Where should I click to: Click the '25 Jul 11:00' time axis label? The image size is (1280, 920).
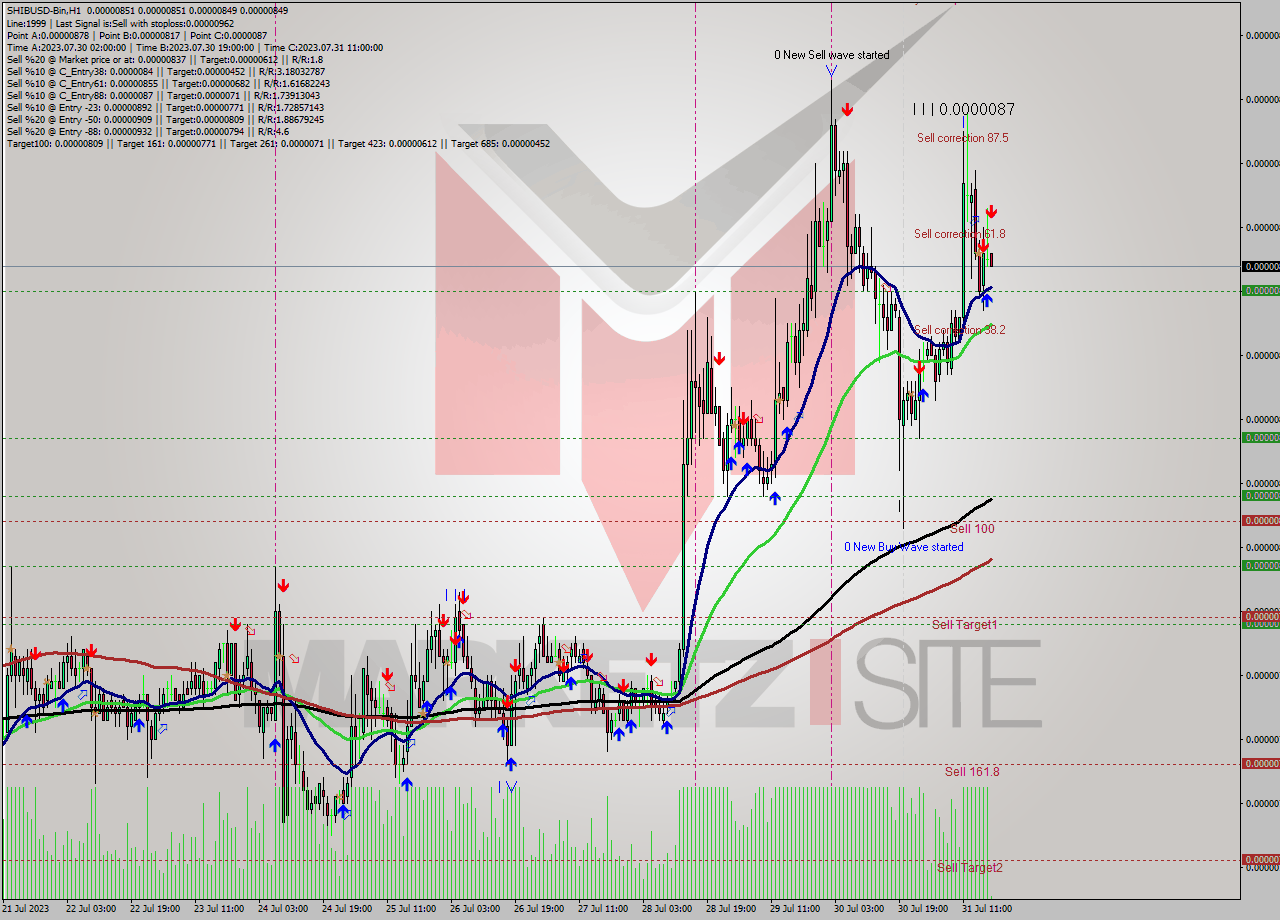[411, 909]
